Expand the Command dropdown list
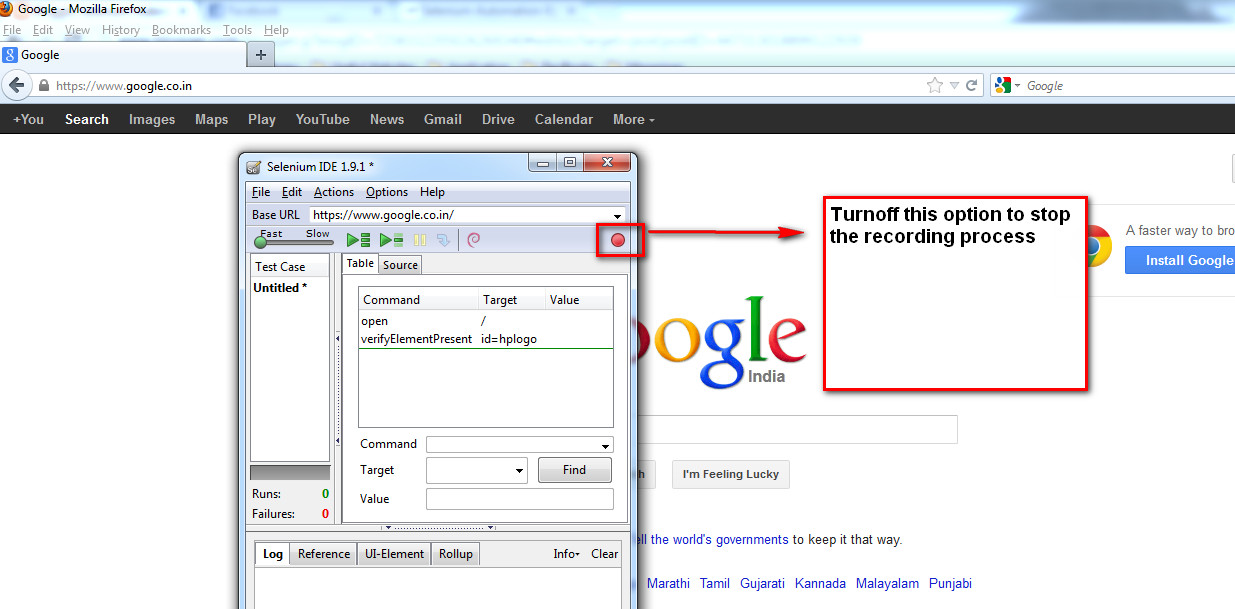Screen dimensions: 1235x609 (604, 444)
